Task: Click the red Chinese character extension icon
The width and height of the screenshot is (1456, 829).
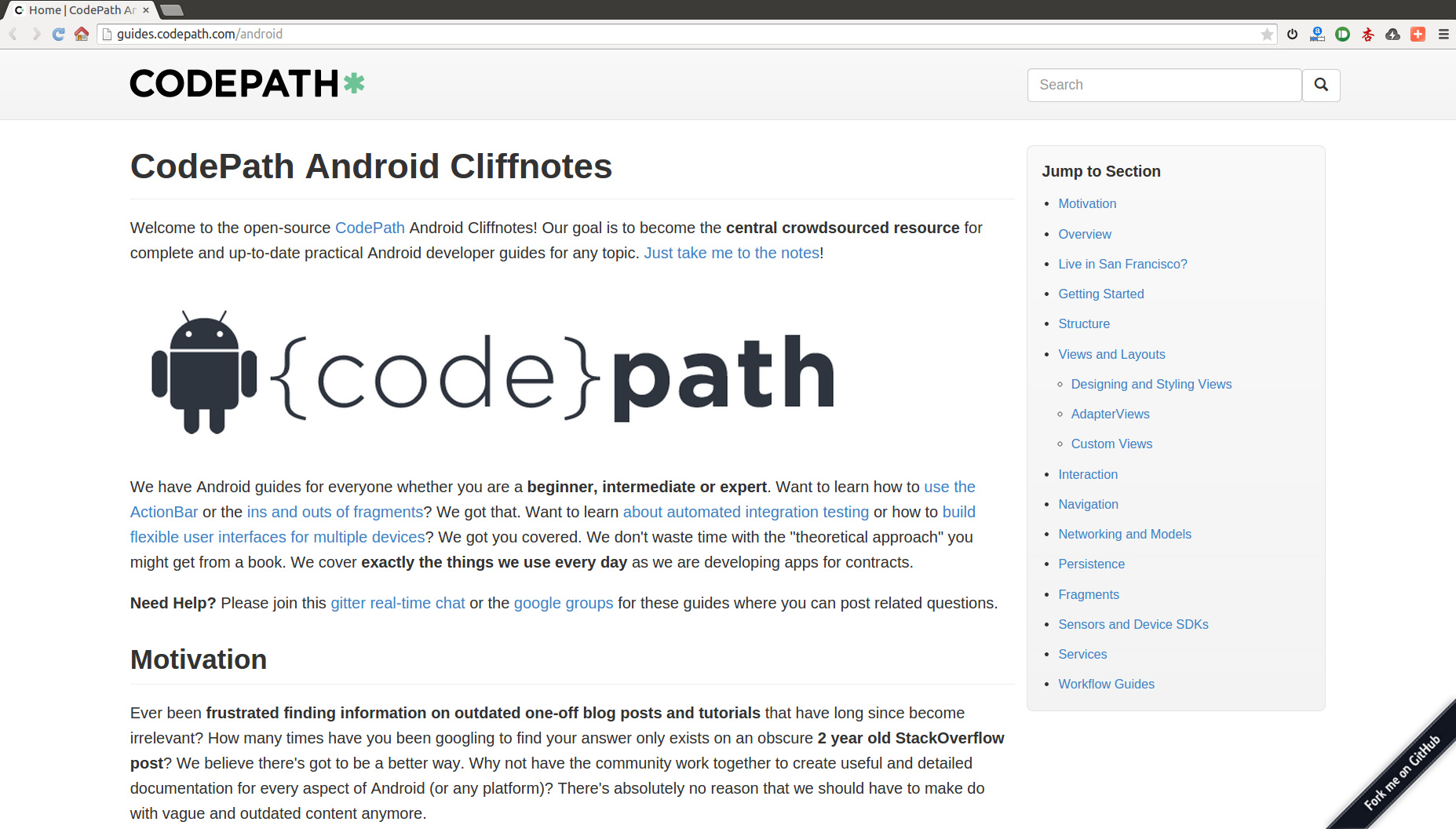Action: coord(1367,34)
